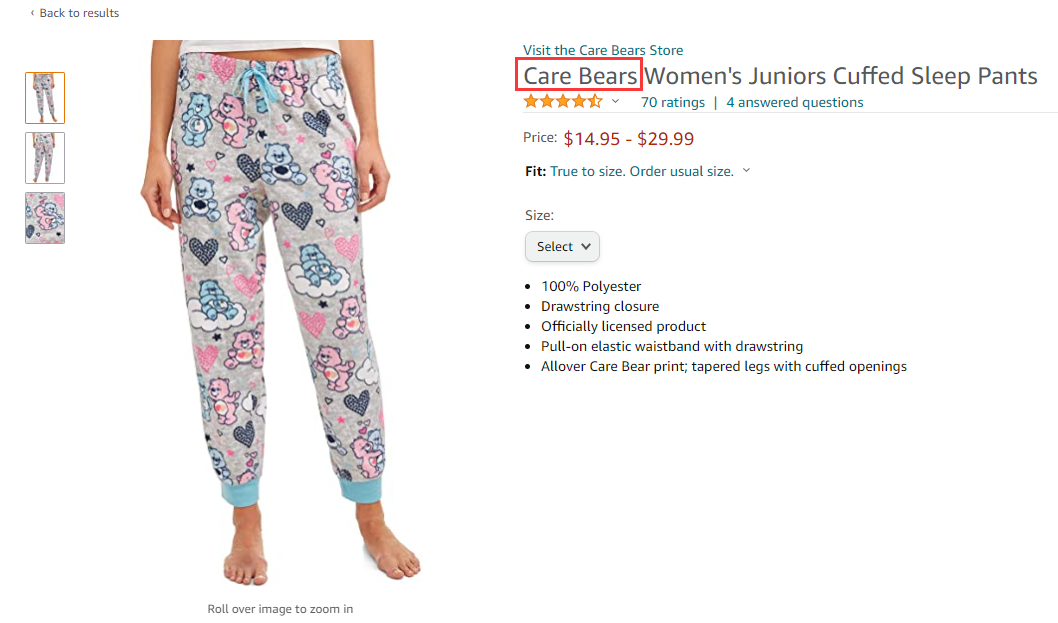Expand the chevron beside the star rating

coord(616,102)
